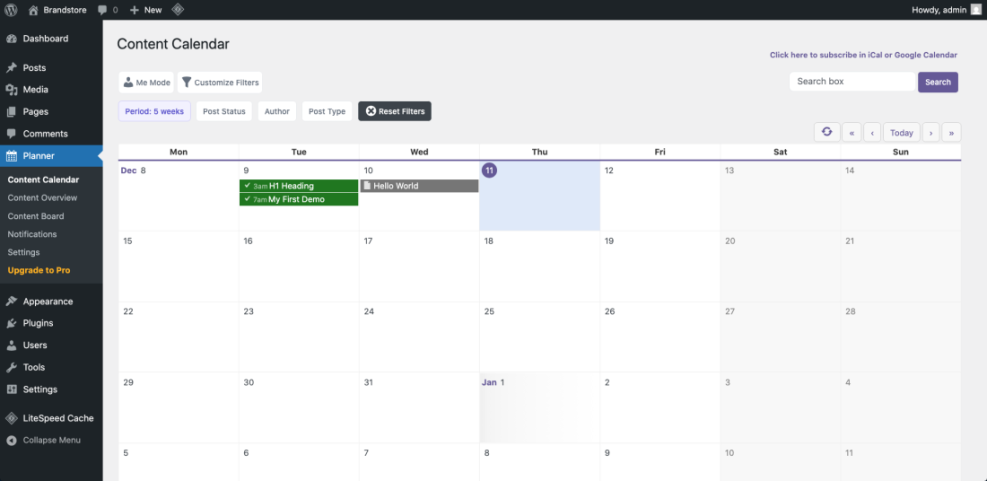The image size is (987, 481).
Task: Subscribe via iCal or Google Calendar link
Action: tap(864, 55)
